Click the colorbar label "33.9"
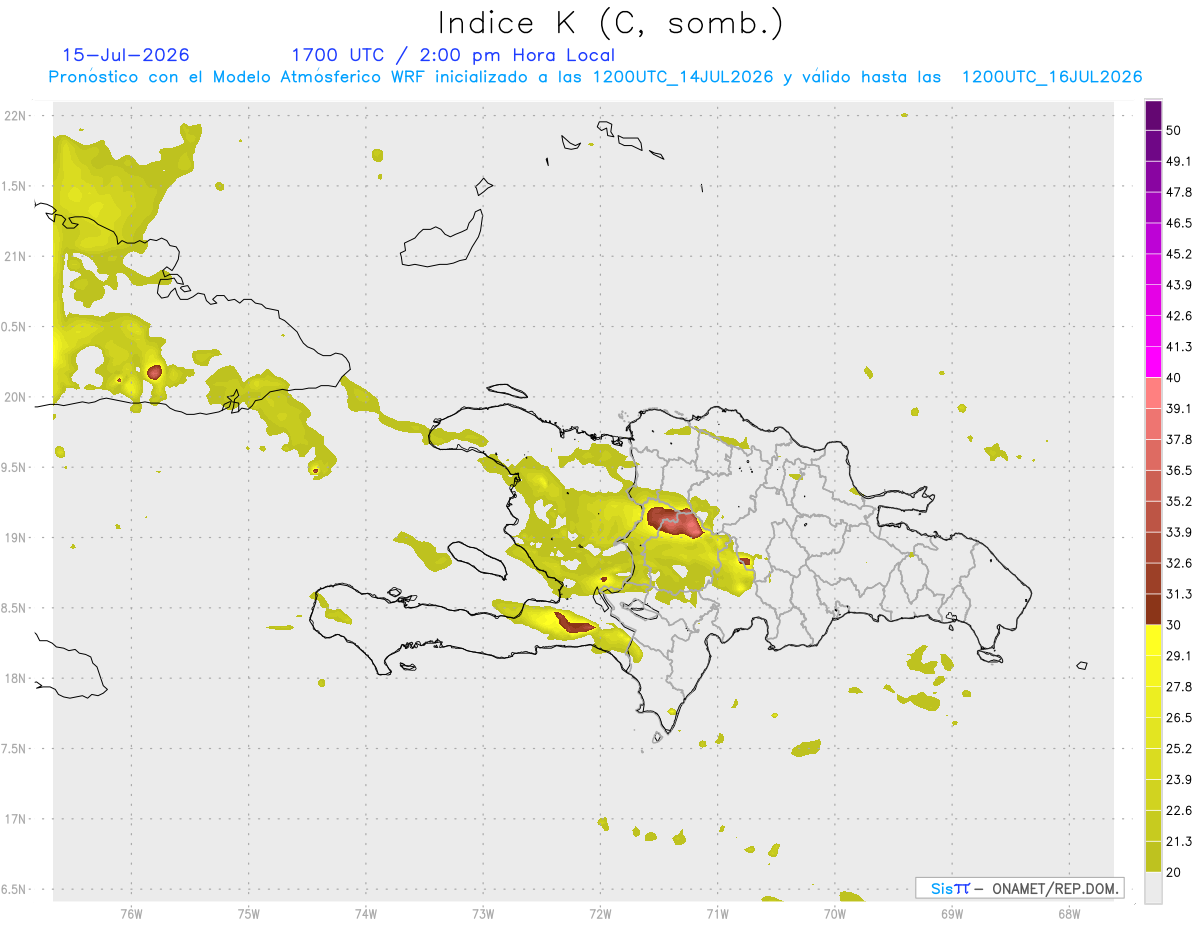 coord(1180,532)
